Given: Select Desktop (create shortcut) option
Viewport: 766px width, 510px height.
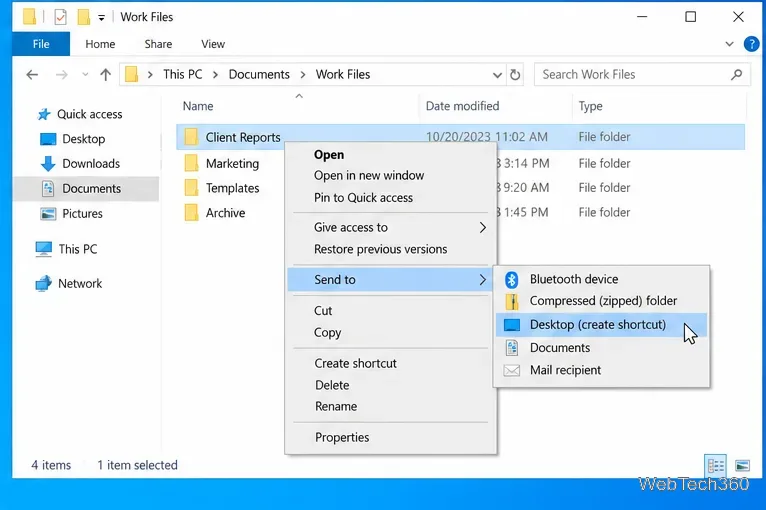Looking at the screenshot, I should [x=601, y=325].
